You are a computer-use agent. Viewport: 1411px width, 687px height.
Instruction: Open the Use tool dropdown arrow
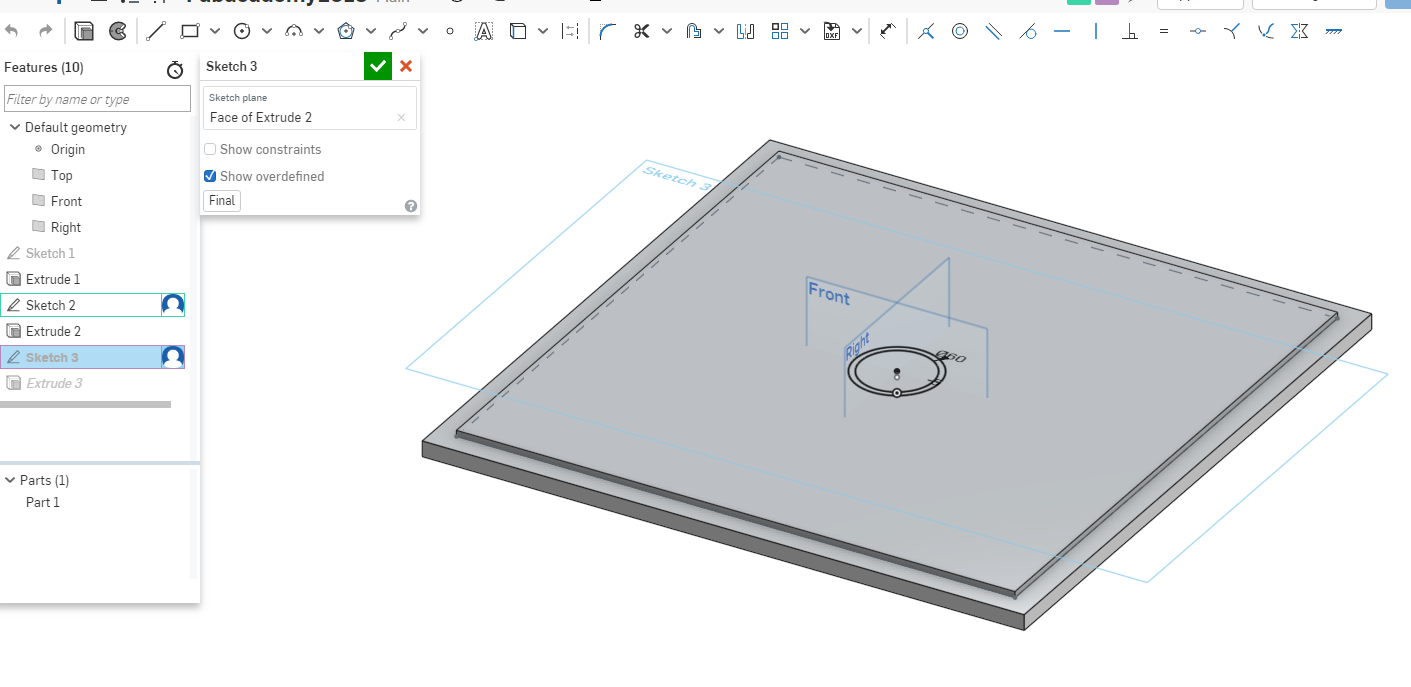[543, 31]
